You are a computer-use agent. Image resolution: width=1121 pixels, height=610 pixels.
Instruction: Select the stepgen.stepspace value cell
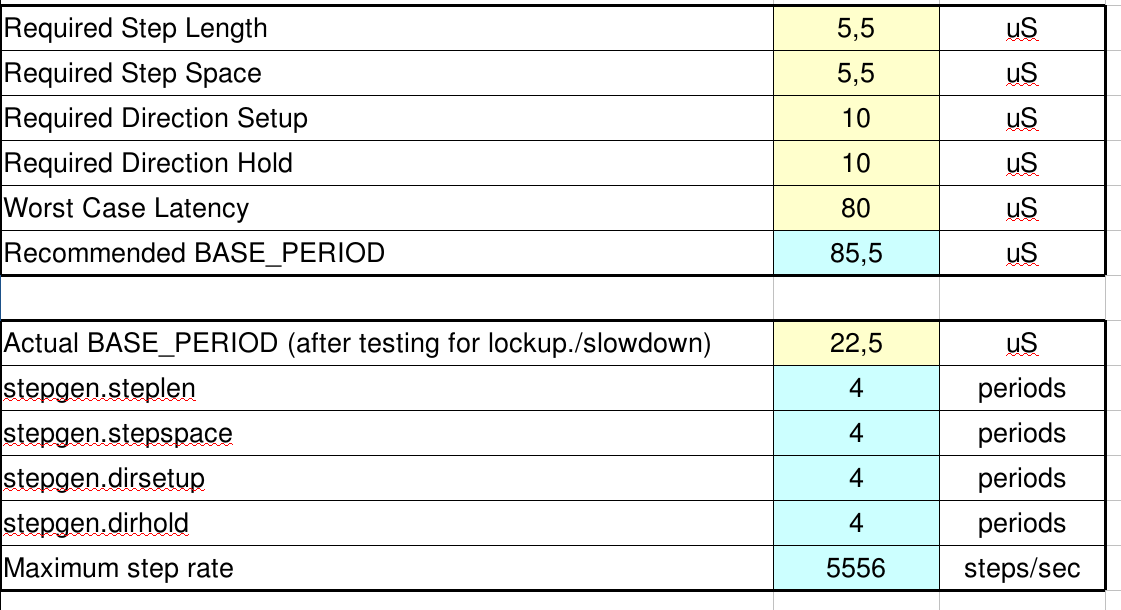coord(856,433)
